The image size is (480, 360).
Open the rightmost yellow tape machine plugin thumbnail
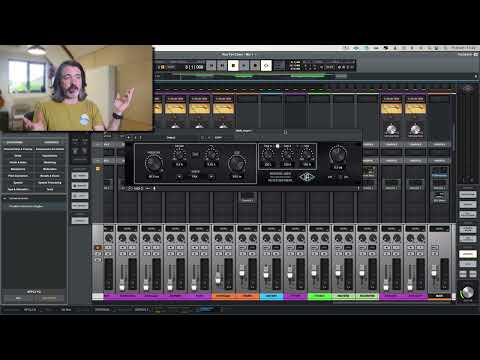coord(415,108)
